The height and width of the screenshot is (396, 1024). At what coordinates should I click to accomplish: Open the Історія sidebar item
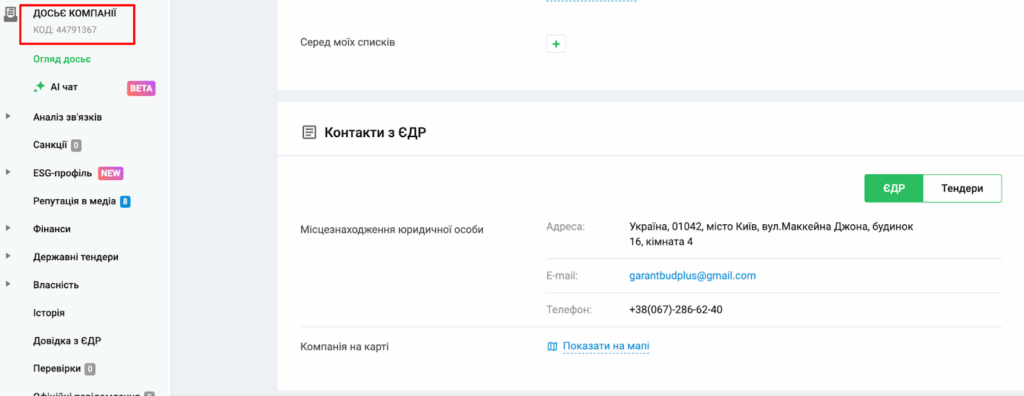(x=49, y=313)
